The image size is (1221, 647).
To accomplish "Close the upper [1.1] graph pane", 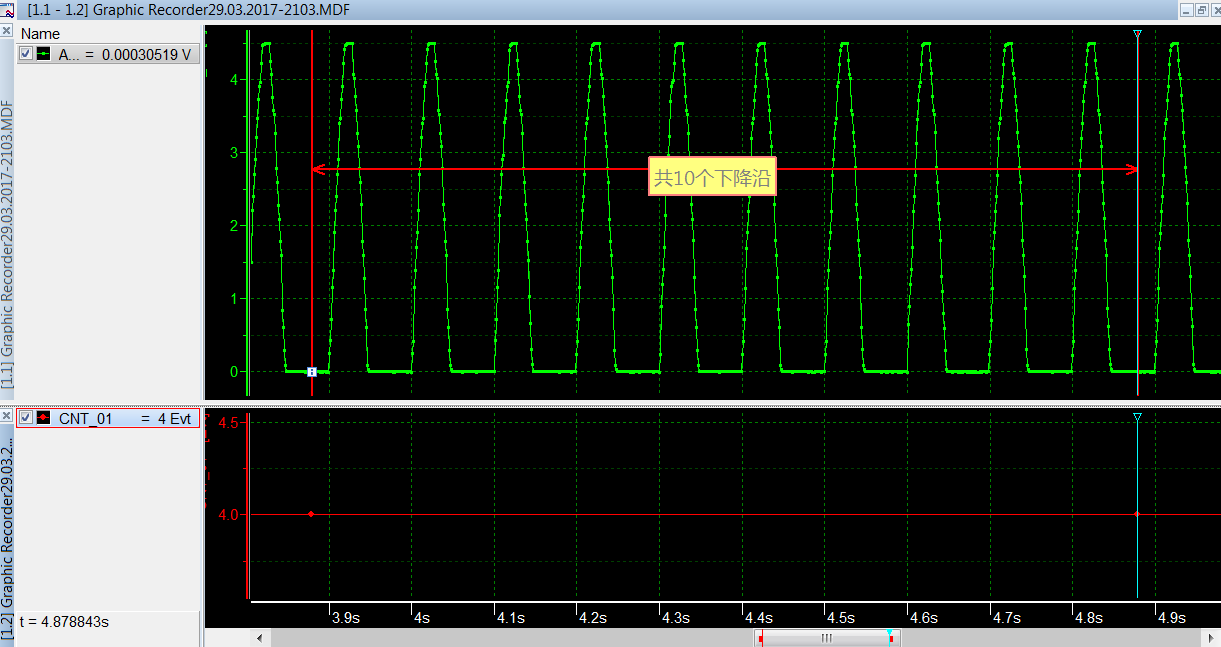I will (x=6, y=32).
